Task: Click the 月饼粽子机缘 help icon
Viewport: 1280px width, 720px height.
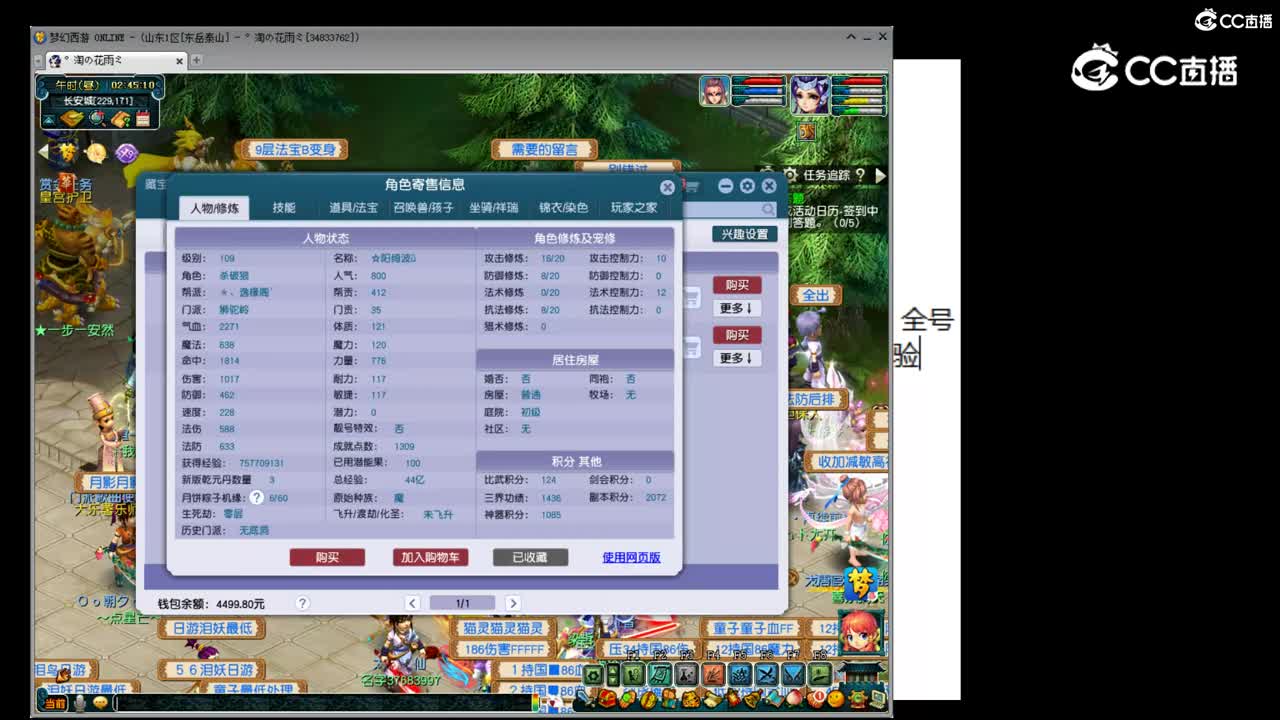Action: pos(256,497)
